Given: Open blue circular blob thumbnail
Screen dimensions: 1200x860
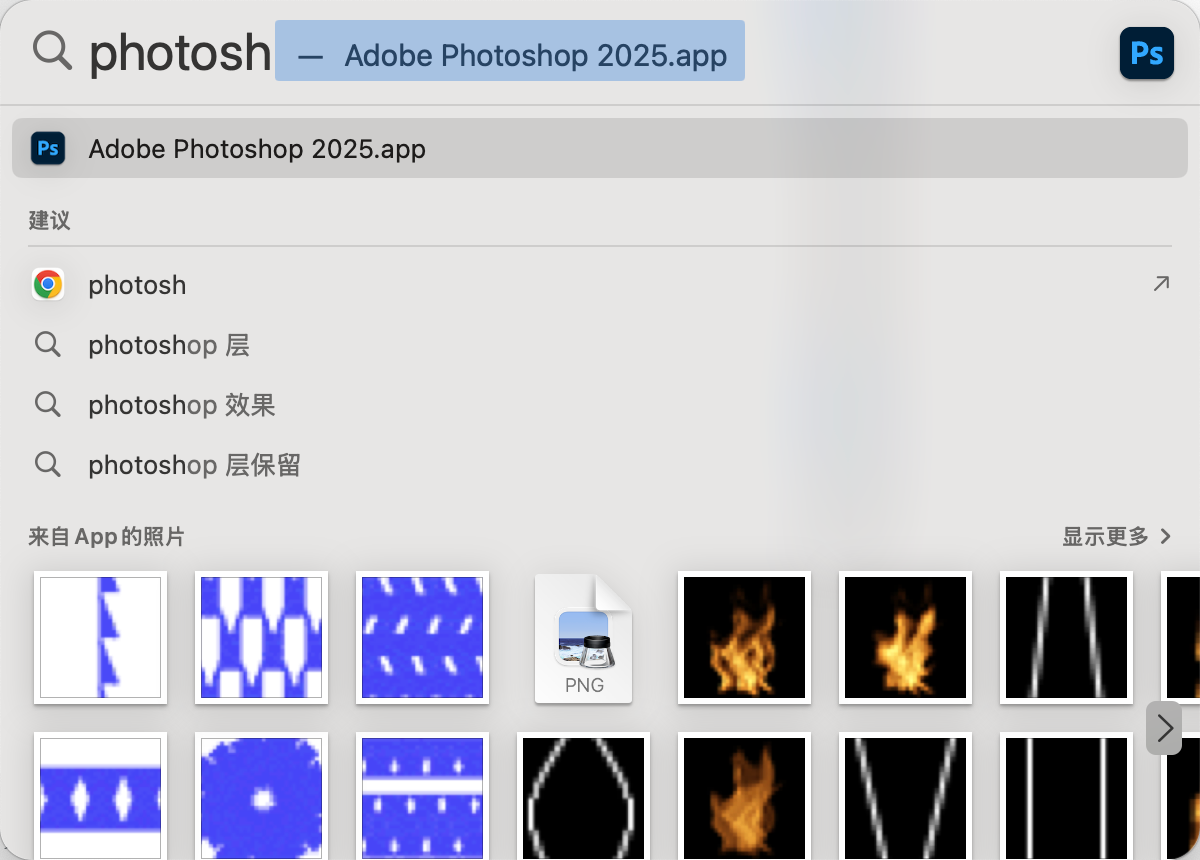Looking at the screenshot, I should click(x=261, y=797).
